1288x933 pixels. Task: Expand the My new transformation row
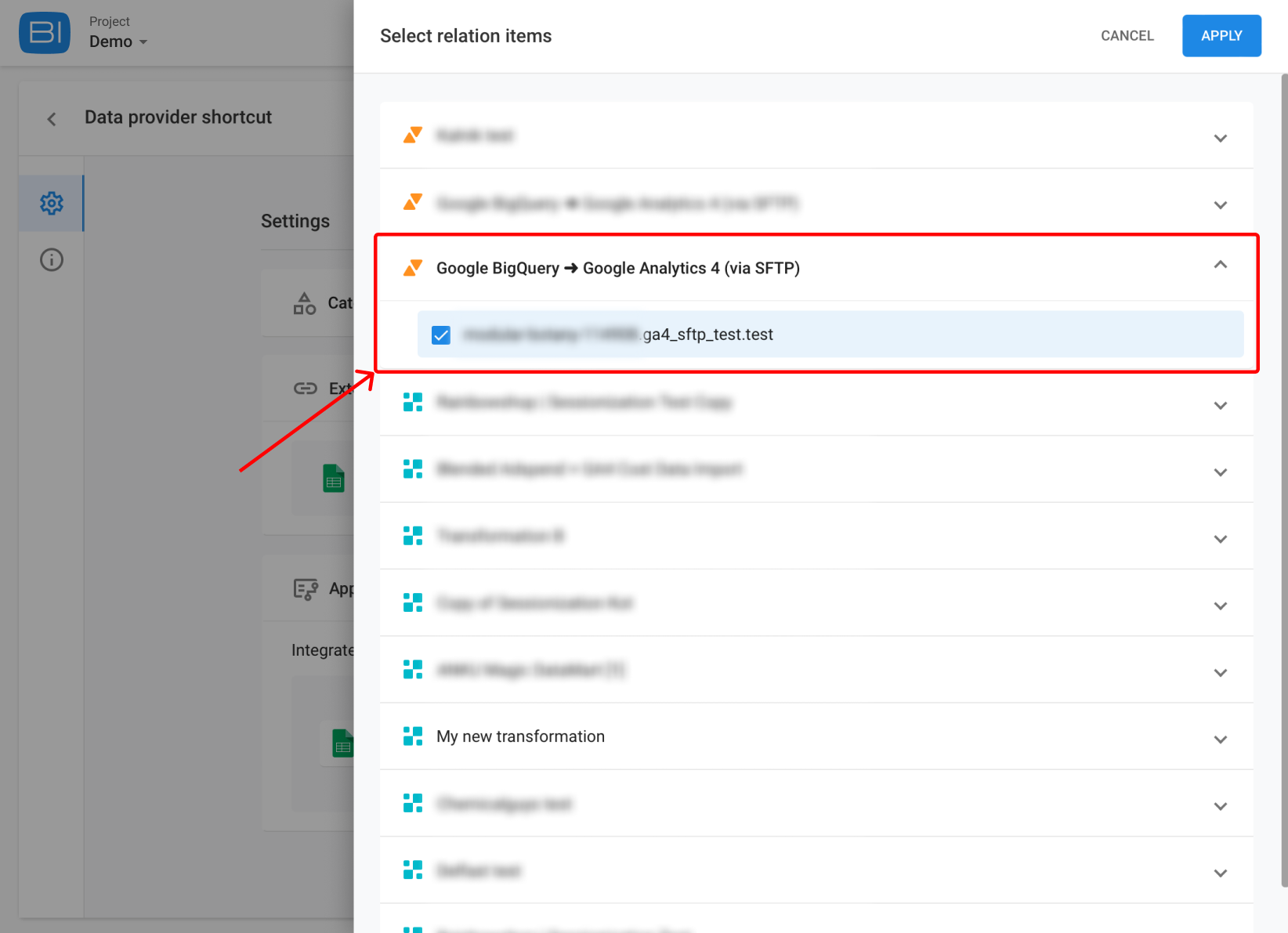click(1220, 740)
